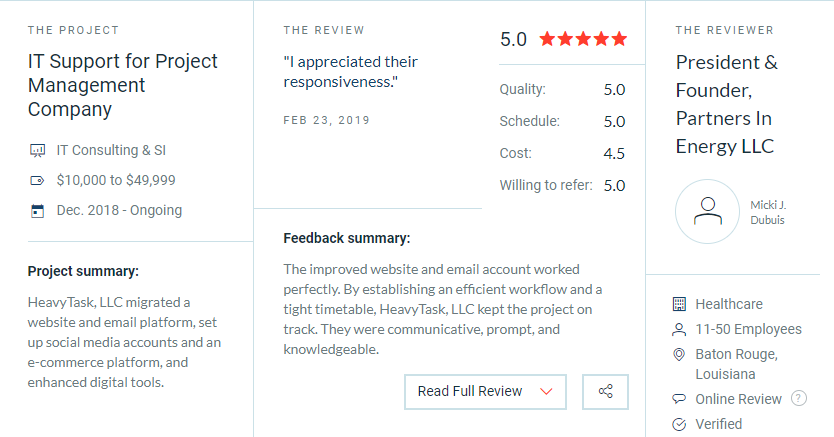Click the 5.0 overall score
This screenshot has height=437, width=834.
point(513,39)
